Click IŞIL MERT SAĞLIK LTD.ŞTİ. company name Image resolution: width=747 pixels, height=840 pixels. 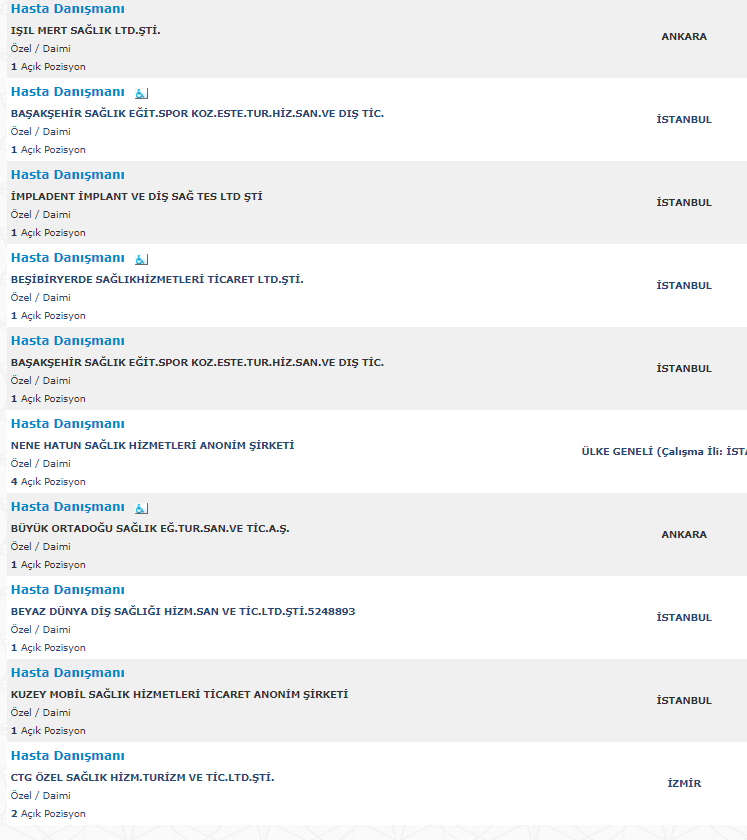coord(85,30)
